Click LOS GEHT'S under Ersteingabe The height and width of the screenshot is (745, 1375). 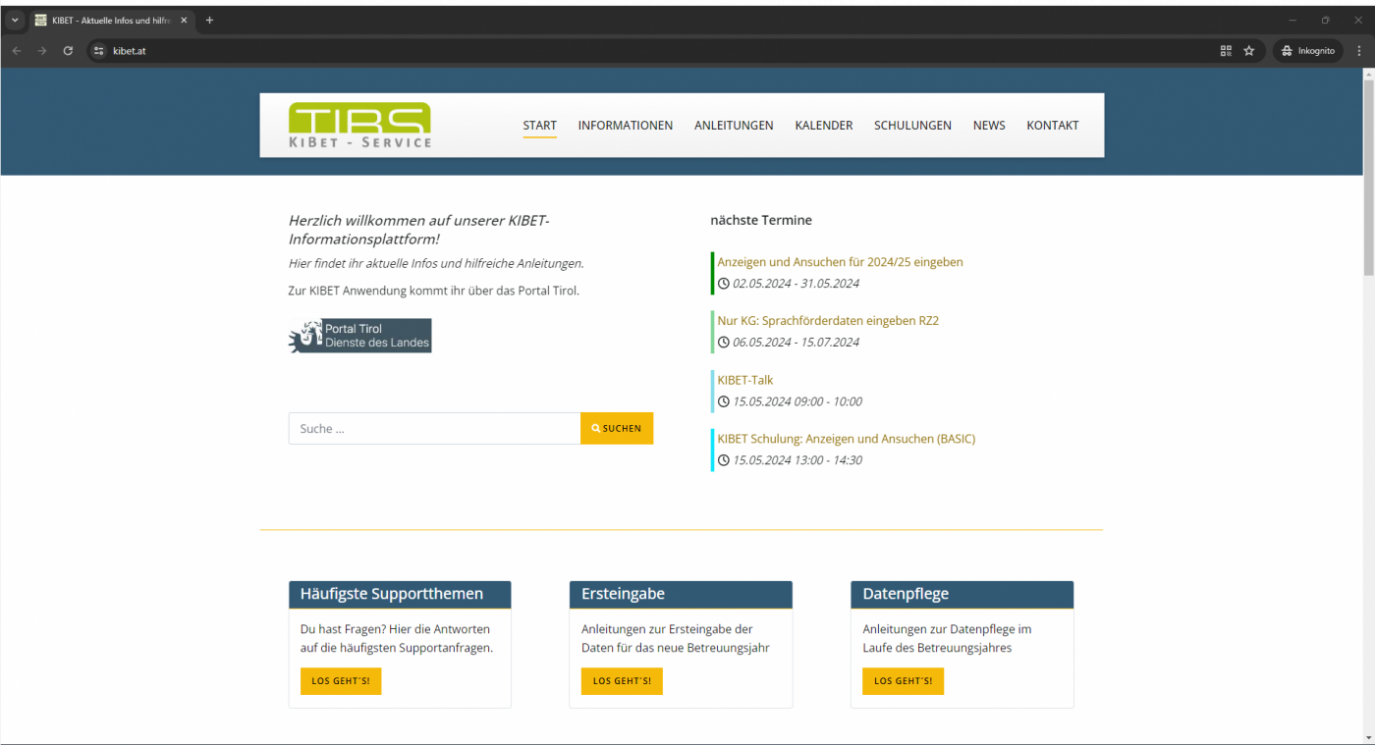(x=621, y=681)
